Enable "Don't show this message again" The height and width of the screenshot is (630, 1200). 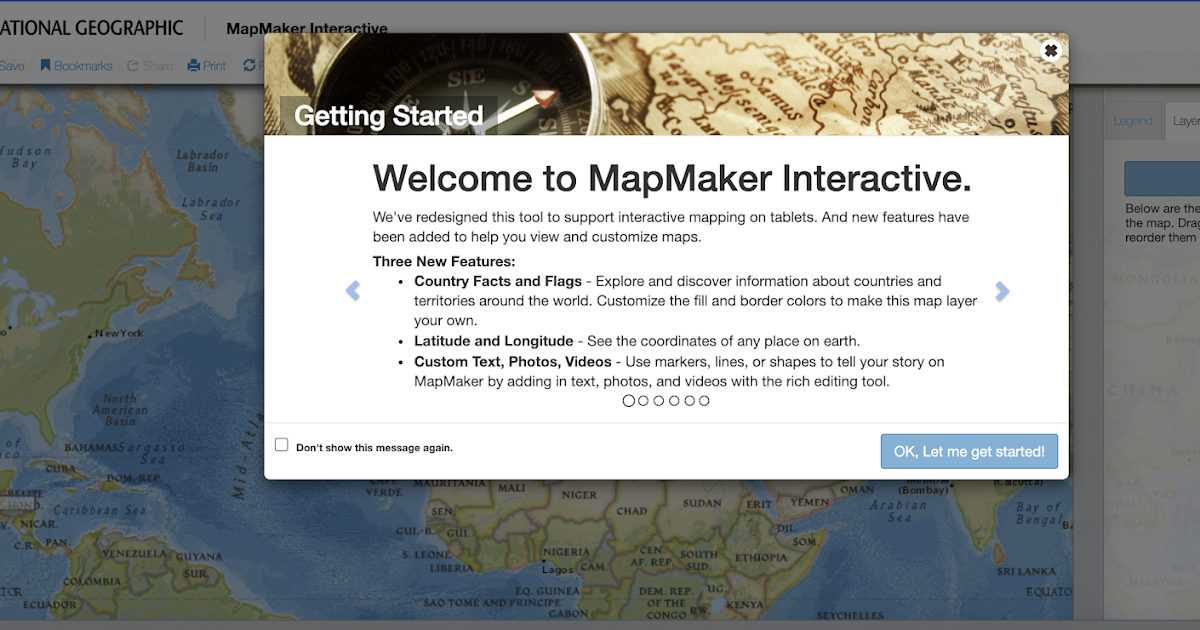pos(281,444)
